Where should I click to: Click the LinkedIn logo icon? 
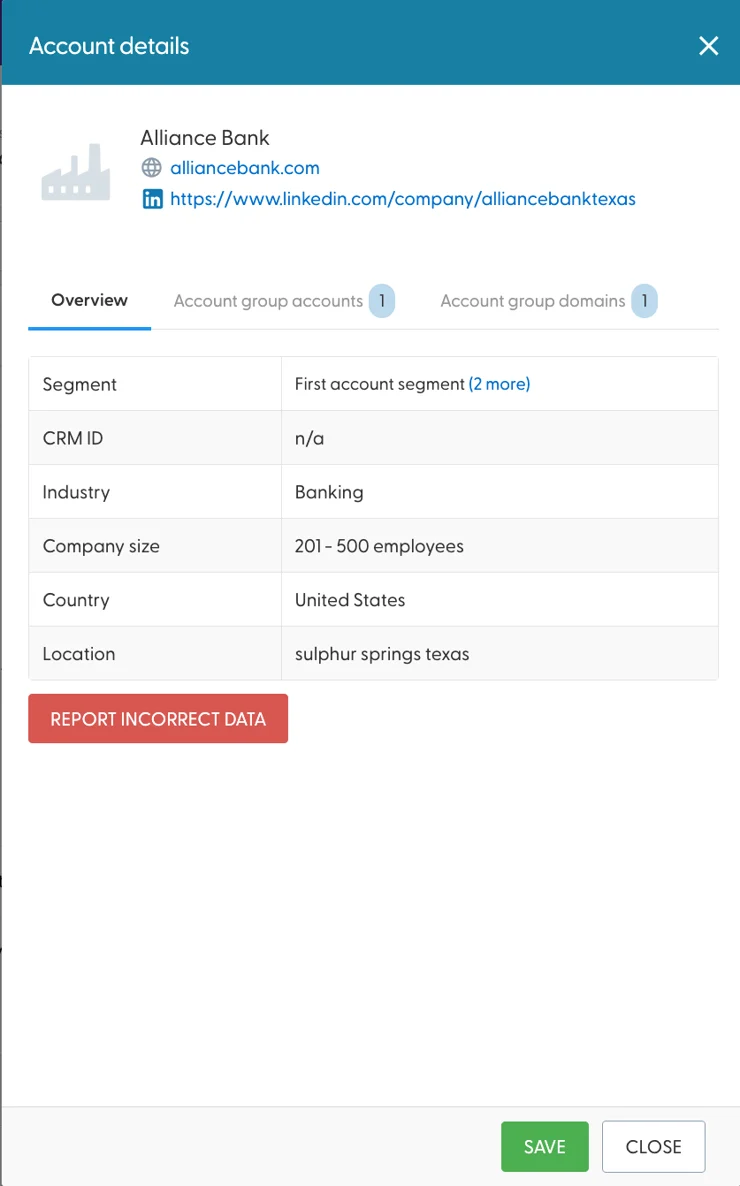click(x=152, y=199)
